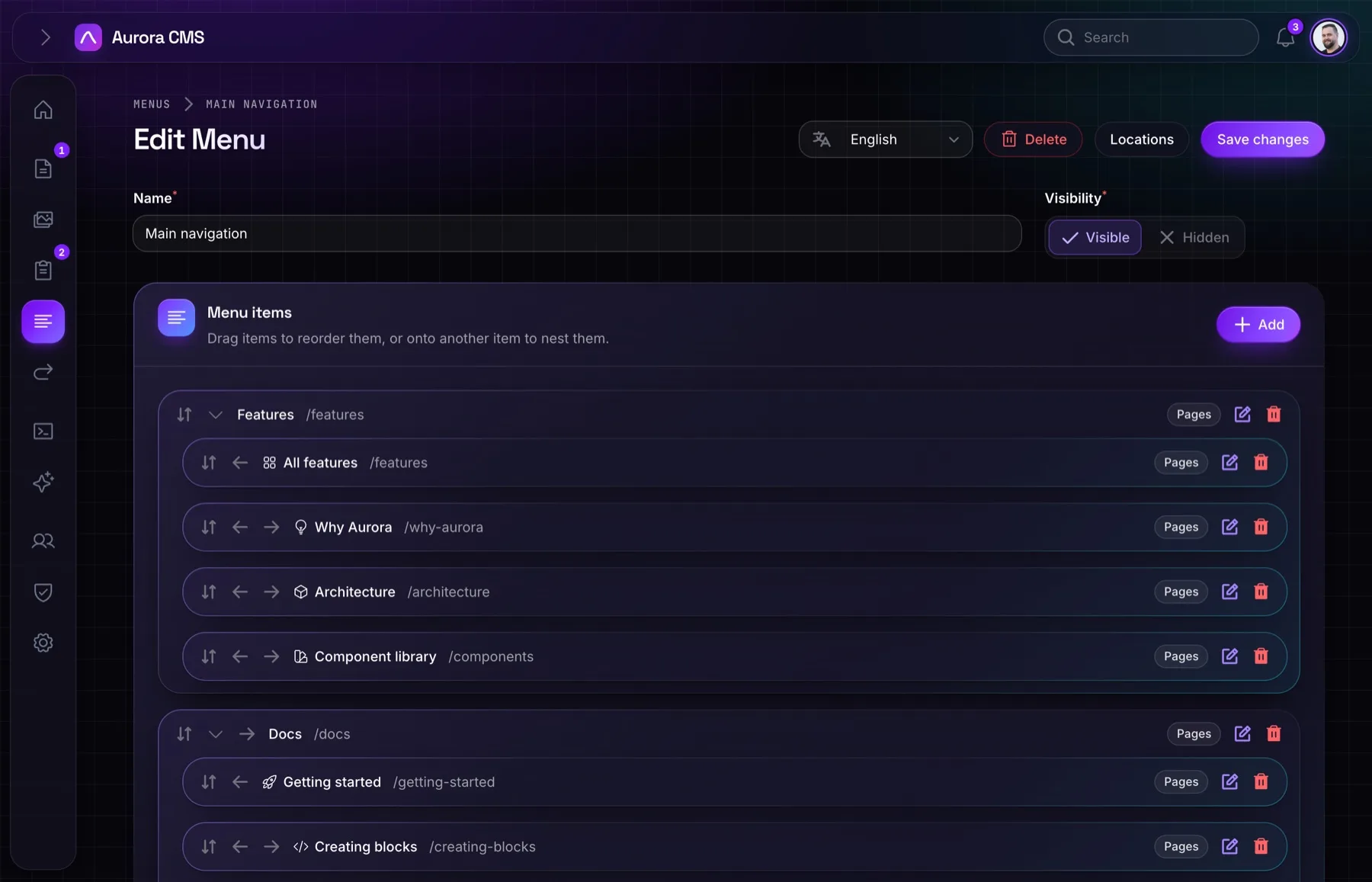Screen dimensions: 1372x882
Task: Click the Main Navigation breadcrumb
Action: [261, 104]
